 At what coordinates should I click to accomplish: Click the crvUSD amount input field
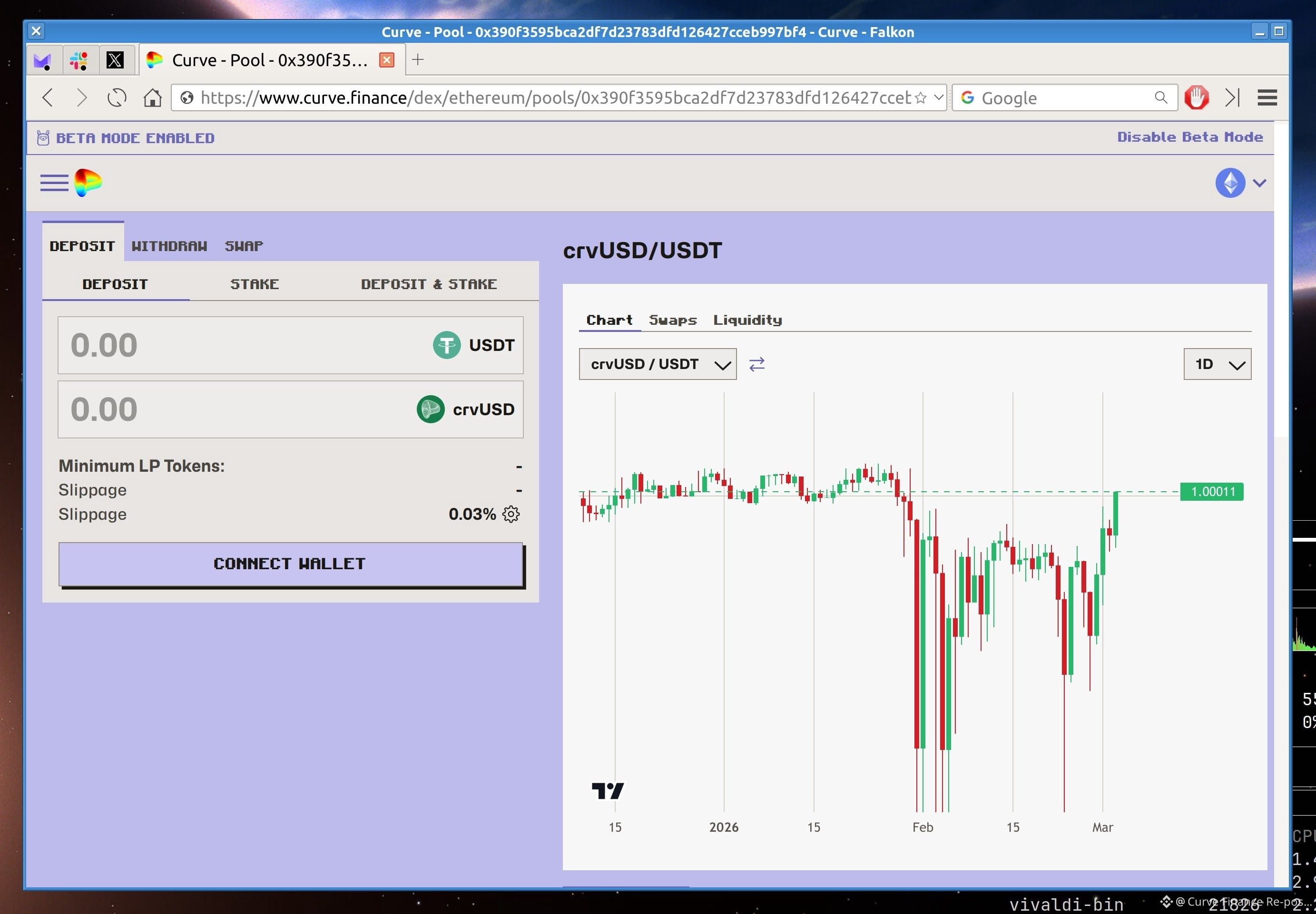[291, 409]
